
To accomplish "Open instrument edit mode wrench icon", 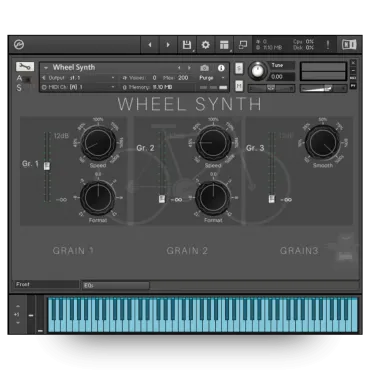I will pyautogui.click(x=25, y=67).
